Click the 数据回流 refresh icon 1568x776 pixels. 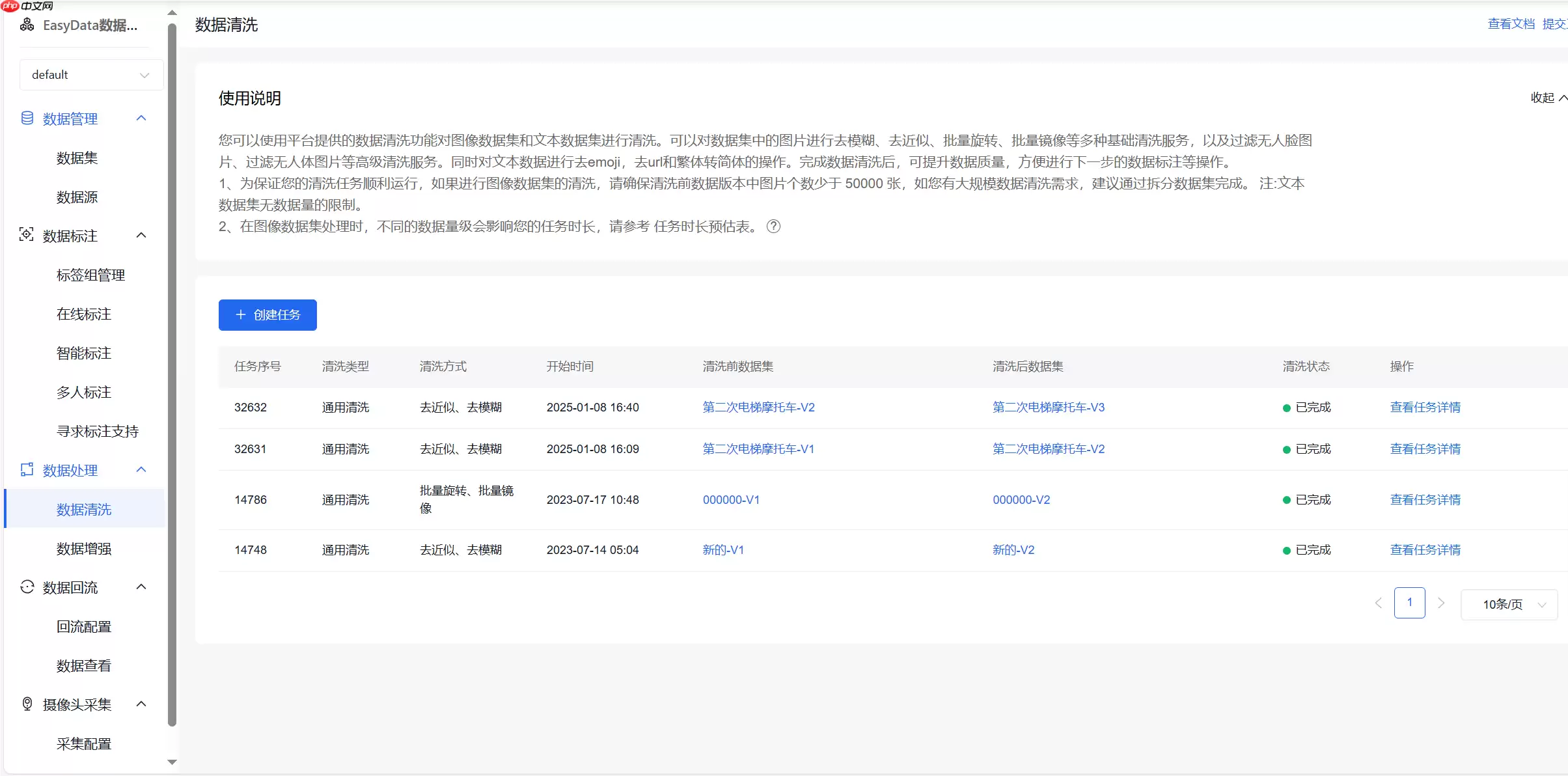click(26, 587)
